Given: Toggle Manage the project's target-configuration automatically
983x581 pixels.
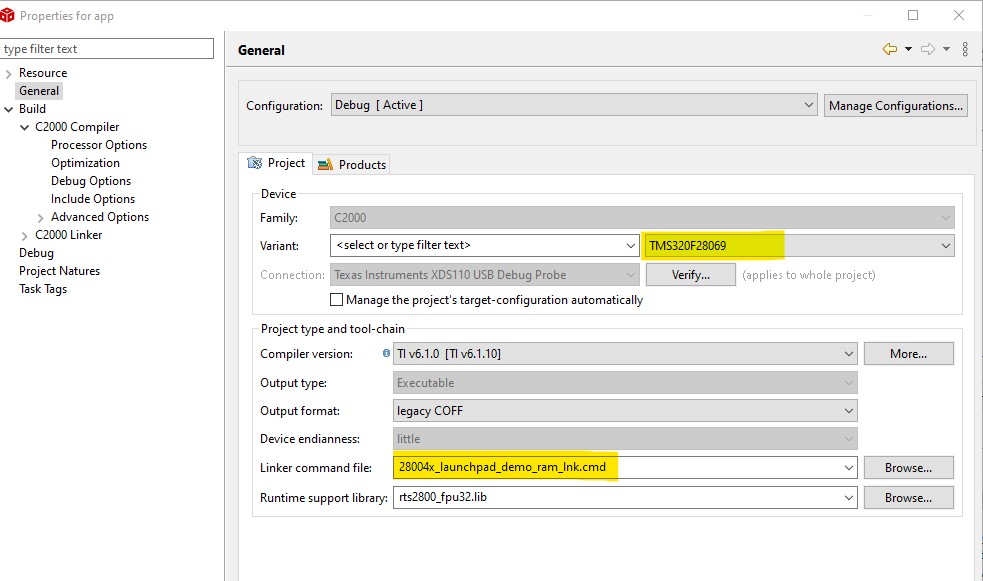Looking at the screenshot, I should coord(337,300).
